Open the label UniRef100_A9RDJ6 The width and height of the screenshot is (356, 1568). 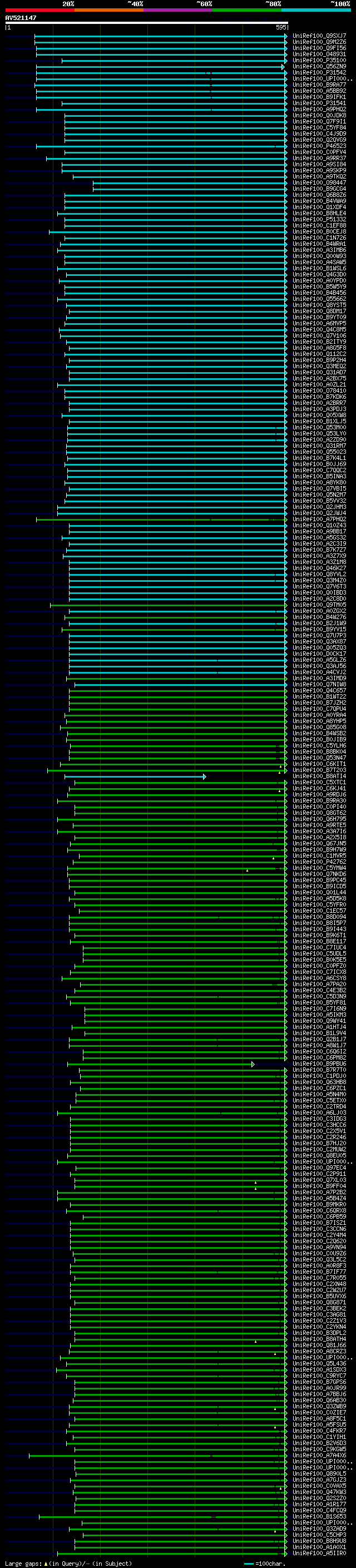tap(319, 794)
